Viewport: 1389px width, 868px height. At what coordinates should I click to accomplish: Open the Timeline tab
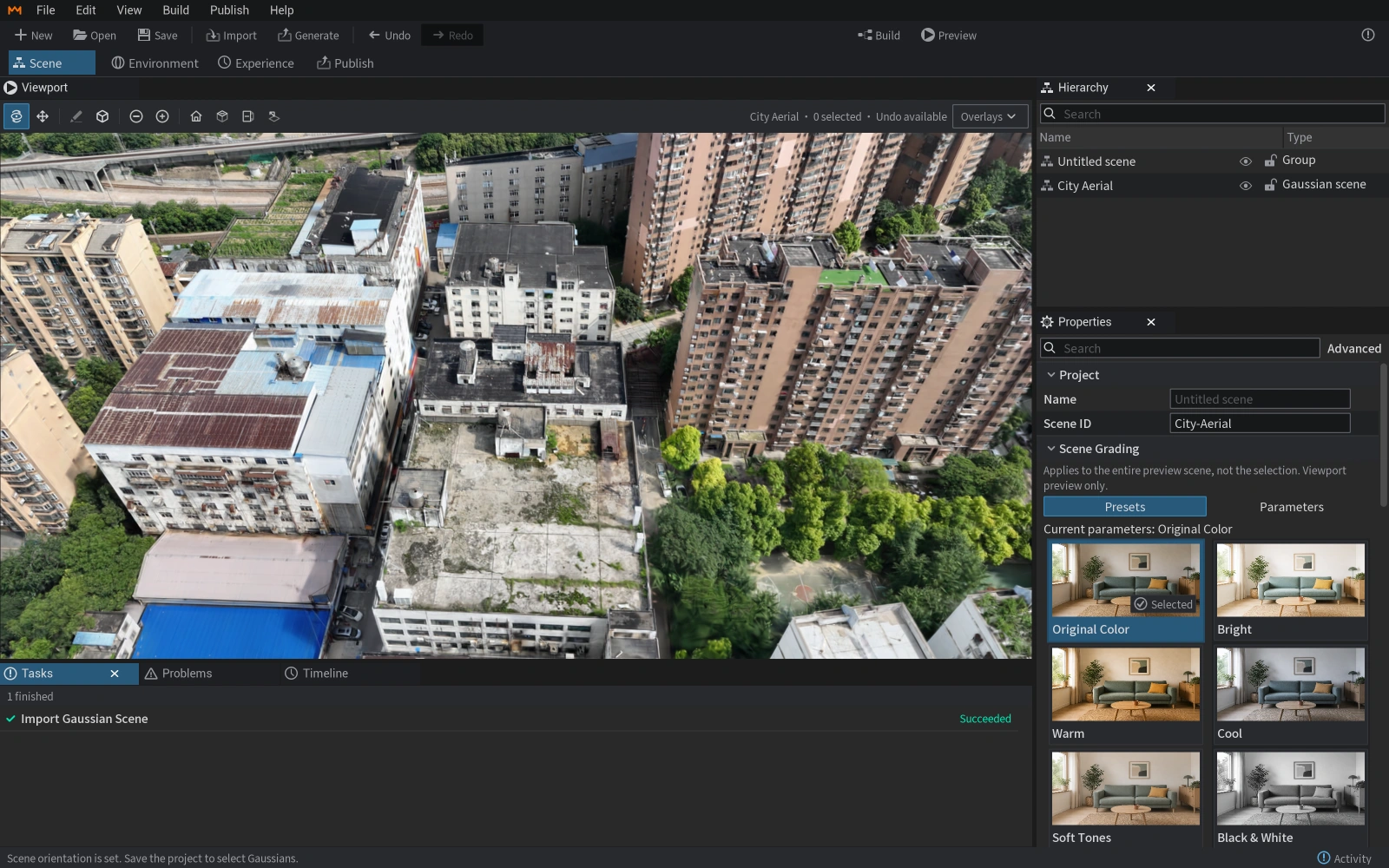(x=316, y=674)
